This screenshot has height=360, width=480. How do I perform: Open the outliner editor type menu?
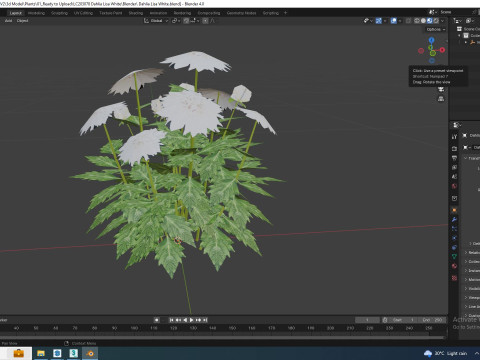pos(458,21)
